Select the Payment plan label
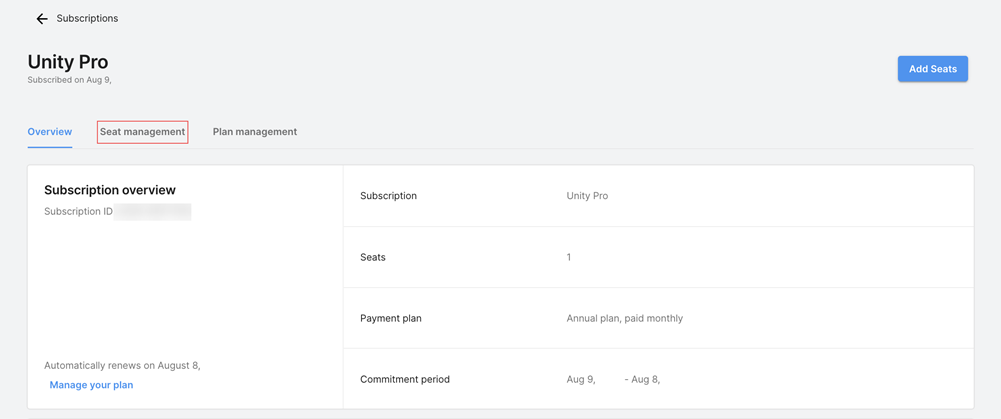 click(391, 318)
